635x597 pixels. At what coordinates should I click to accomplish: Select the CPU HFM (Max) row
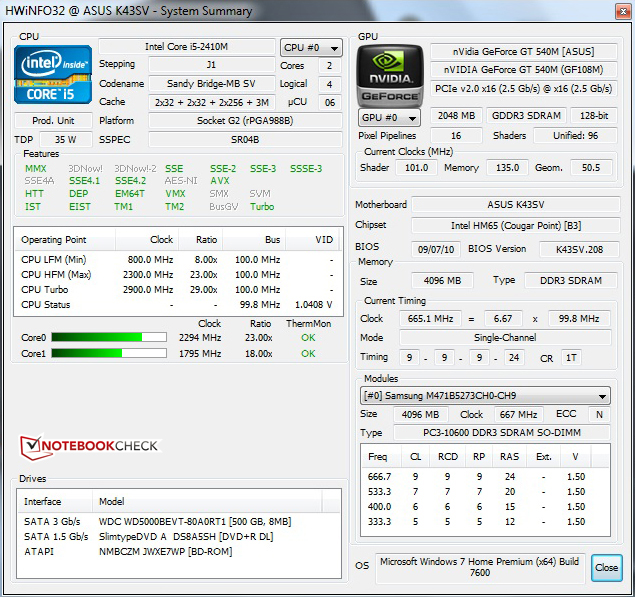[x=178, y=275]
